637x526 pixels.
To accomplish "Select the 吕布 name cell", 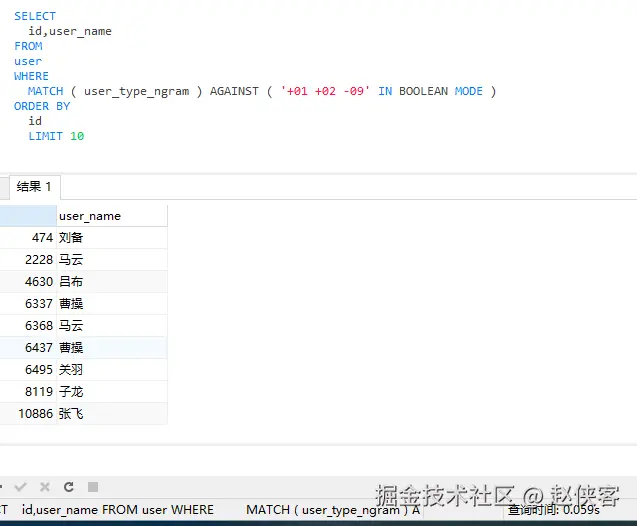I will (112, 281).
